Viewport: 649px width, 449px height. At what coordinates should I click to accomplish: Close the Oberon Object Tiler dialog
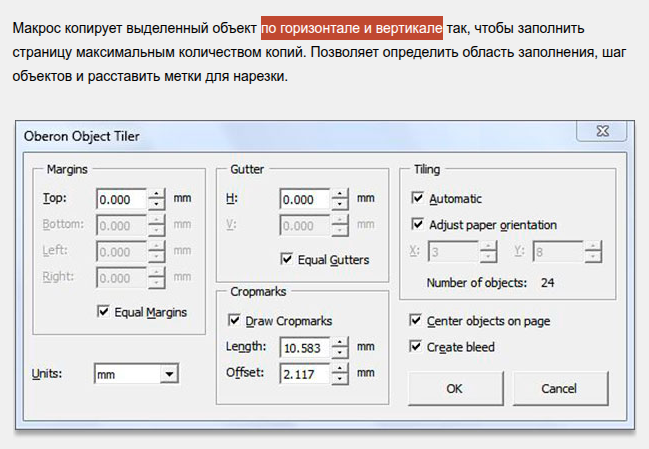point(602,131)
